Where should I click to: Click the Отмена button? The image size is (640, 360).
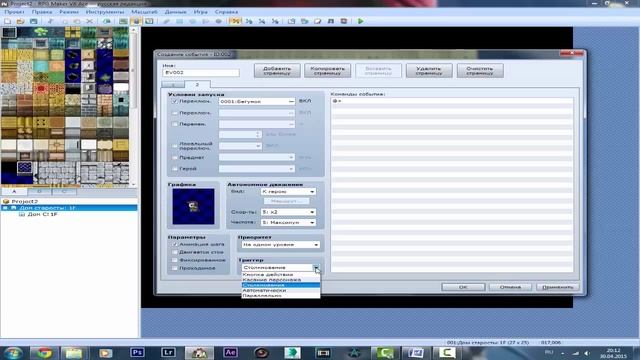coord(510,287)
